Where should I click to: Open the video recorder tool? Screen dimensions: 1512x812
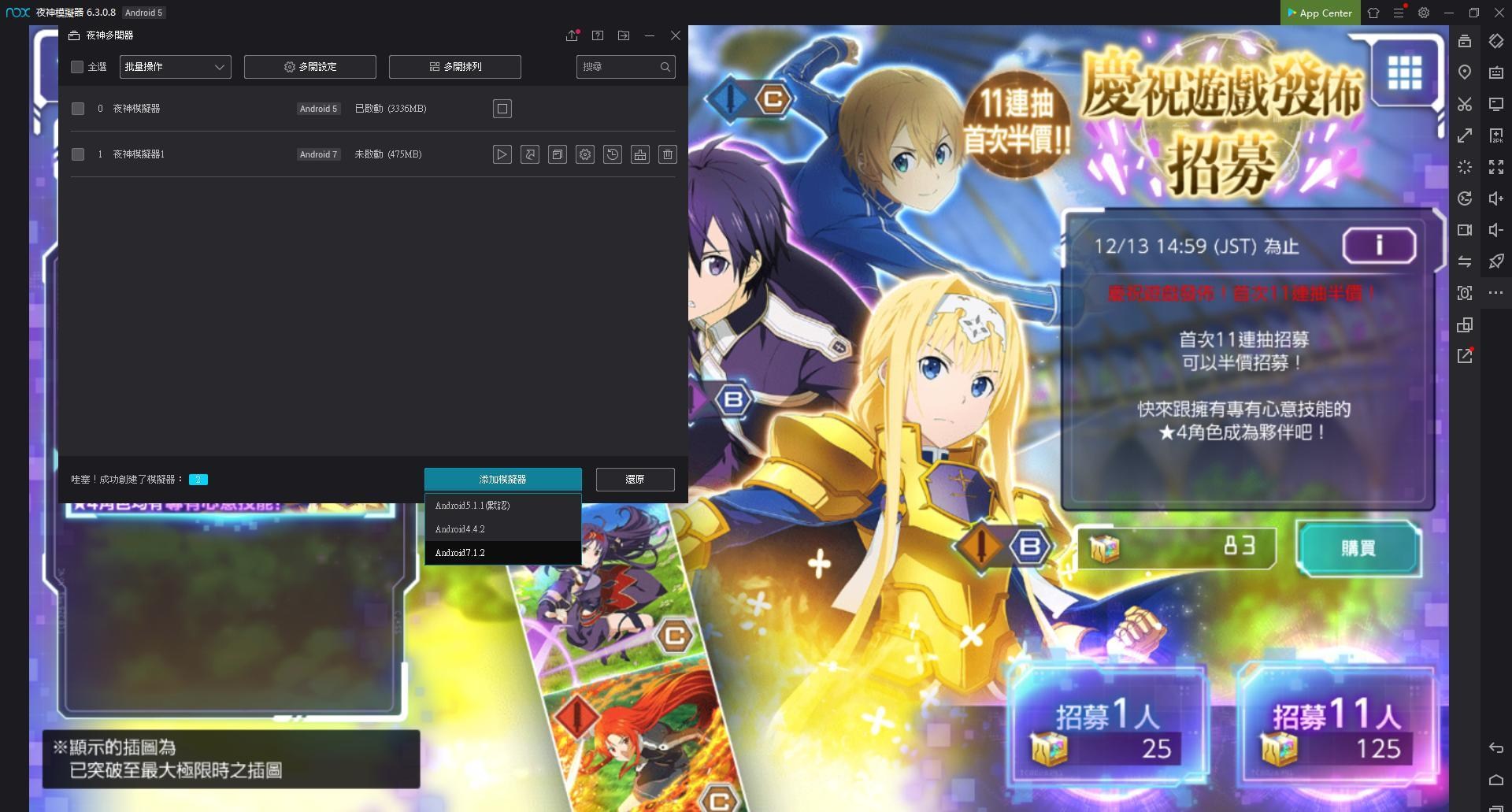click(x=1465, y=230)
